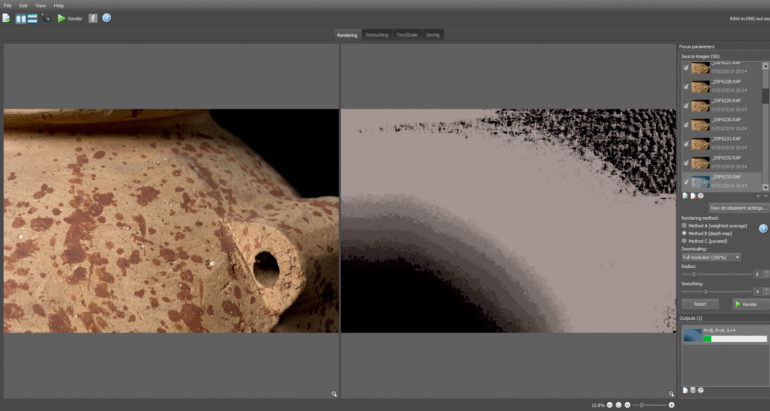Click source list scroll-up arrow
Screen dimensions: 770x411
point(765,66)
